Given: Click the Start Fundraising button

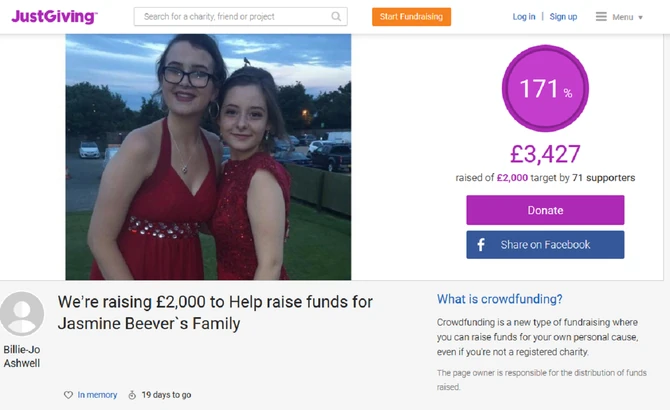Looking at the screenshot, I should point(411,17).
